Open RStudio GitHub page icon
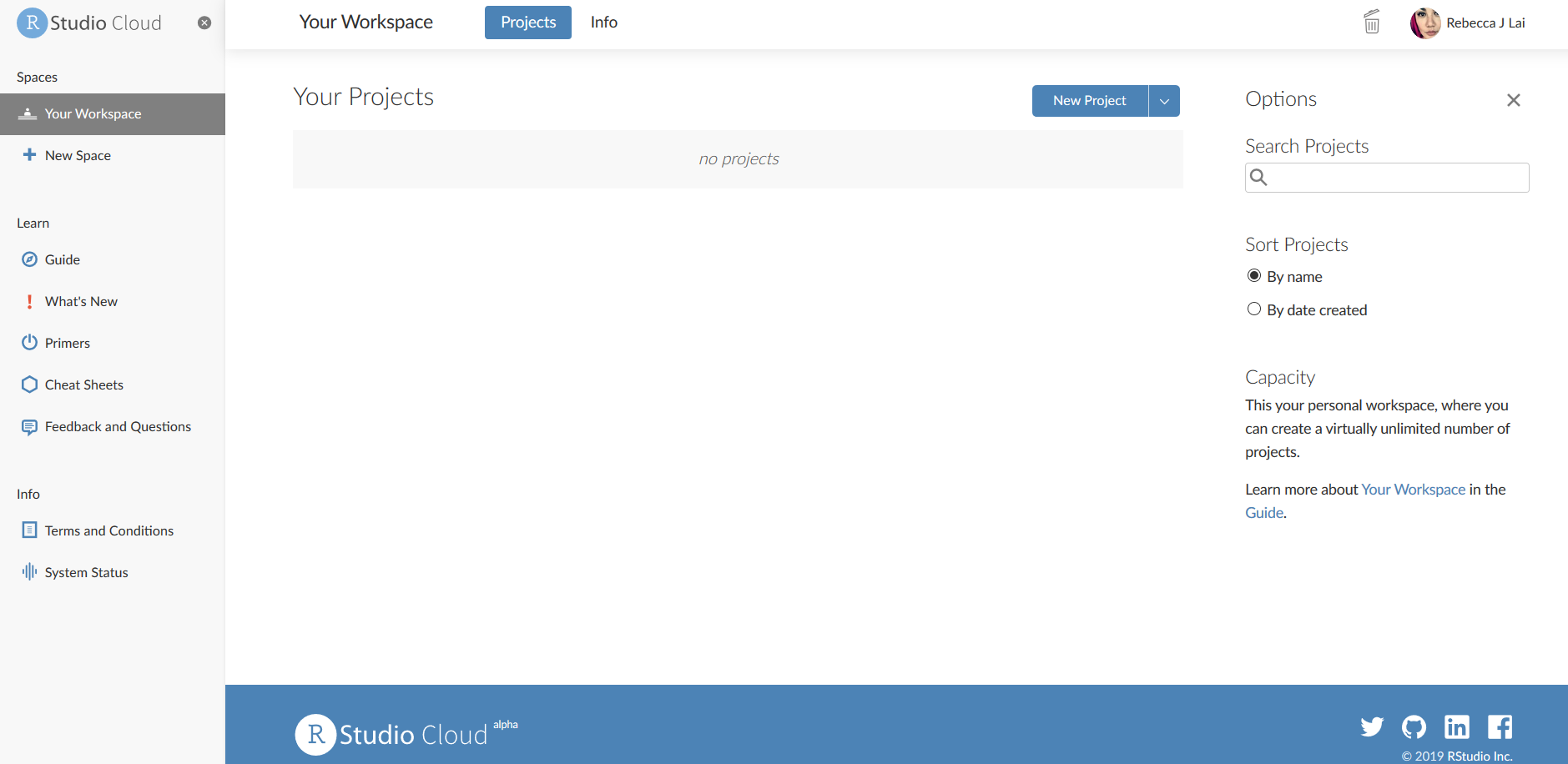Screen dimensions: 1568x764 [x=1414, y=727]
